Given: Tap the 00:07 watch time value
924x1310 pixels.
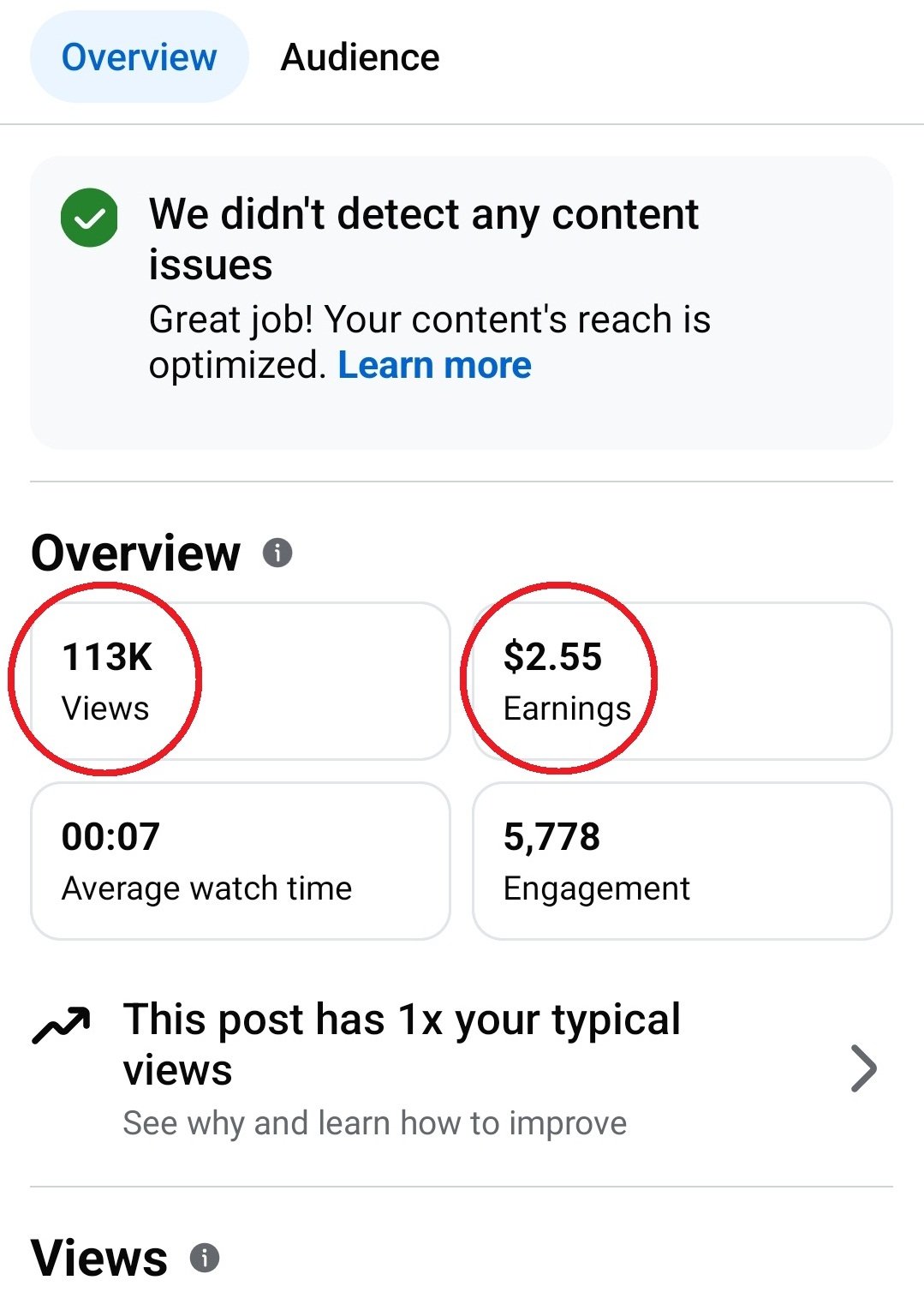Looking at the screenshot, I should coord(110,836).
